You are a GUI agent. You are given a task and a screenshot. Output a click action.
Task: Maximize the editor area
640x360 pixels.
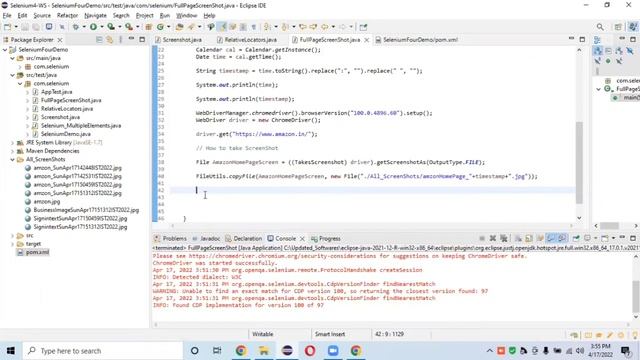[x=582, y=39]
